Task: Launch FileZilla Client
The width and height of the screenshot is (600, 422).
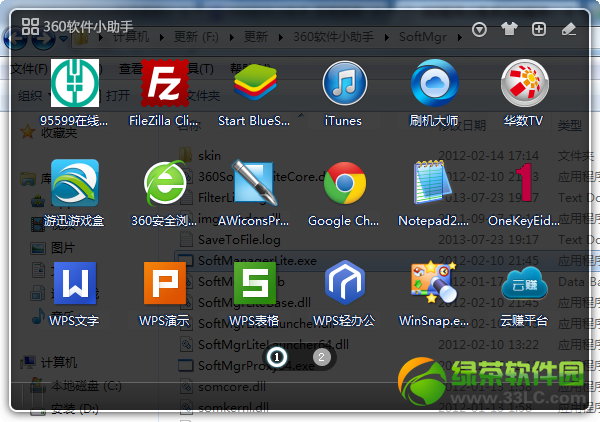Action: [x=165, y=83]
